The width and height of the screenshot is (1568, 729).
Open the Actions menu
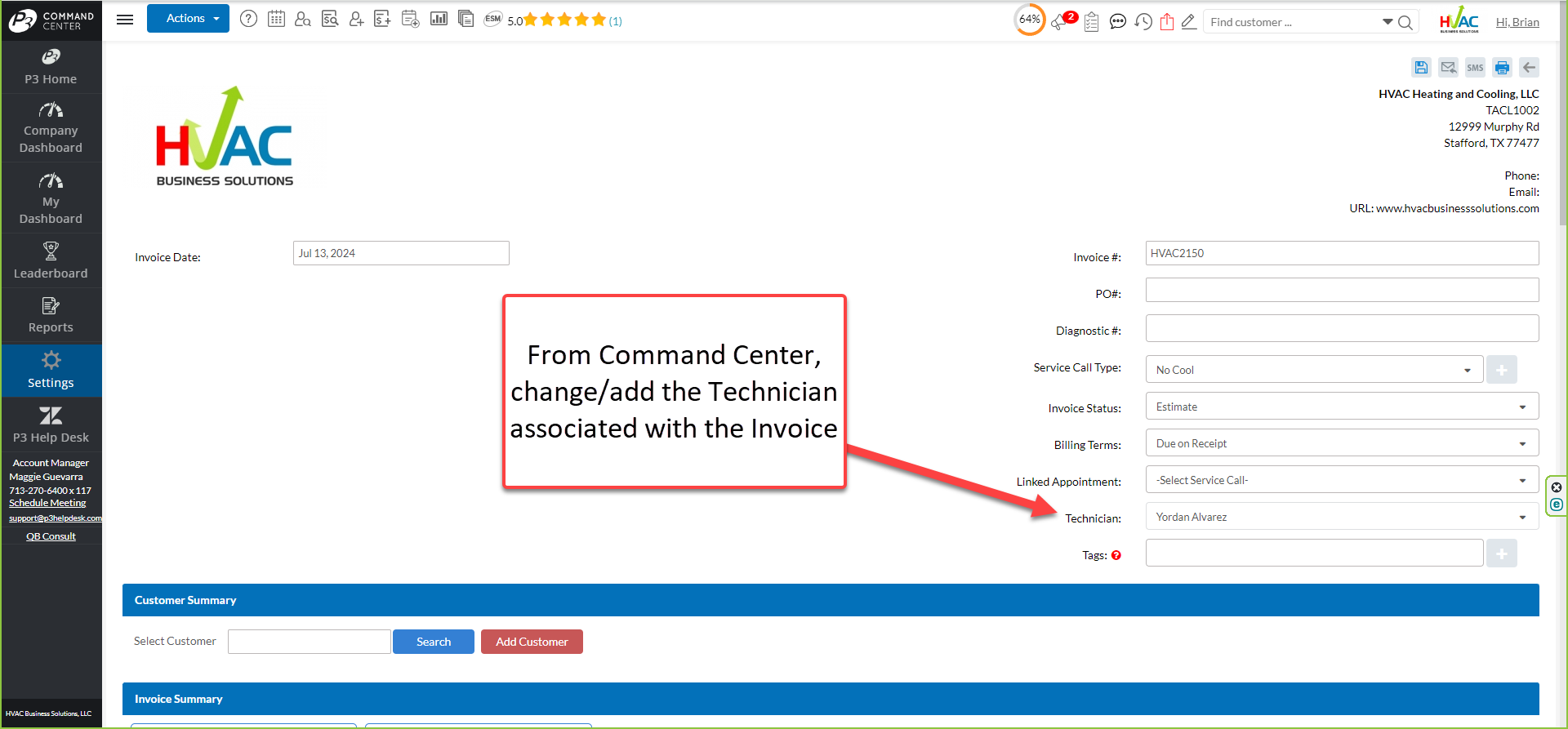coord(188,19)
